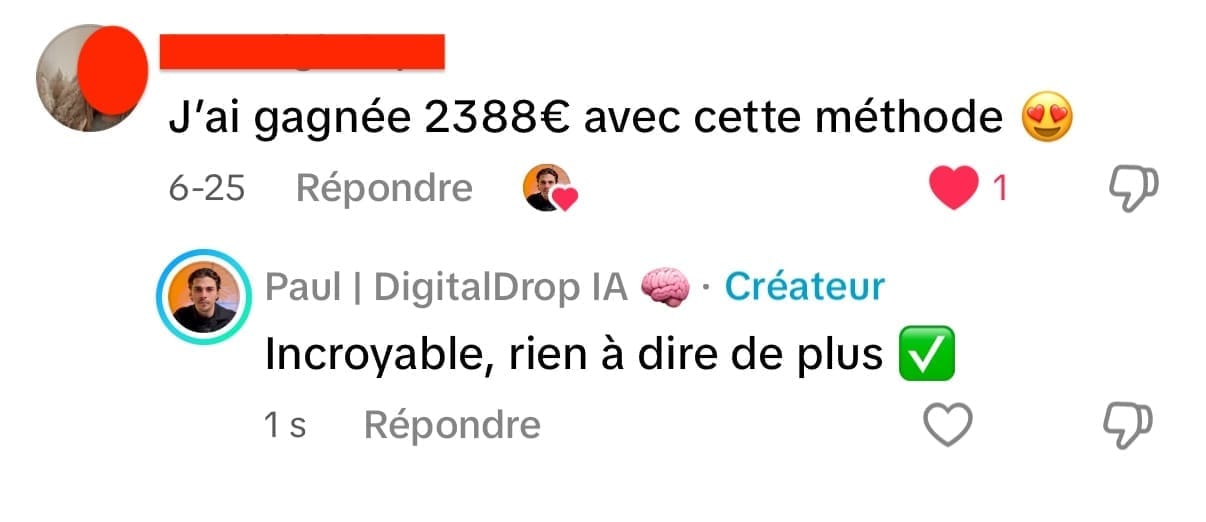The width and height of the screenshot is (1206, 522).
Task: Click the redacted commenter username bar
Action: point(302,52)
